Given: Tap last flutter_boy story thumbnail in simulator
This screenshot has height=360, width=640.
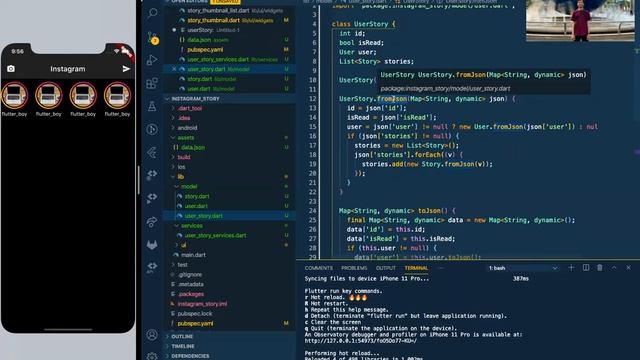Looking at the screenshot, I should pos(117,96).
